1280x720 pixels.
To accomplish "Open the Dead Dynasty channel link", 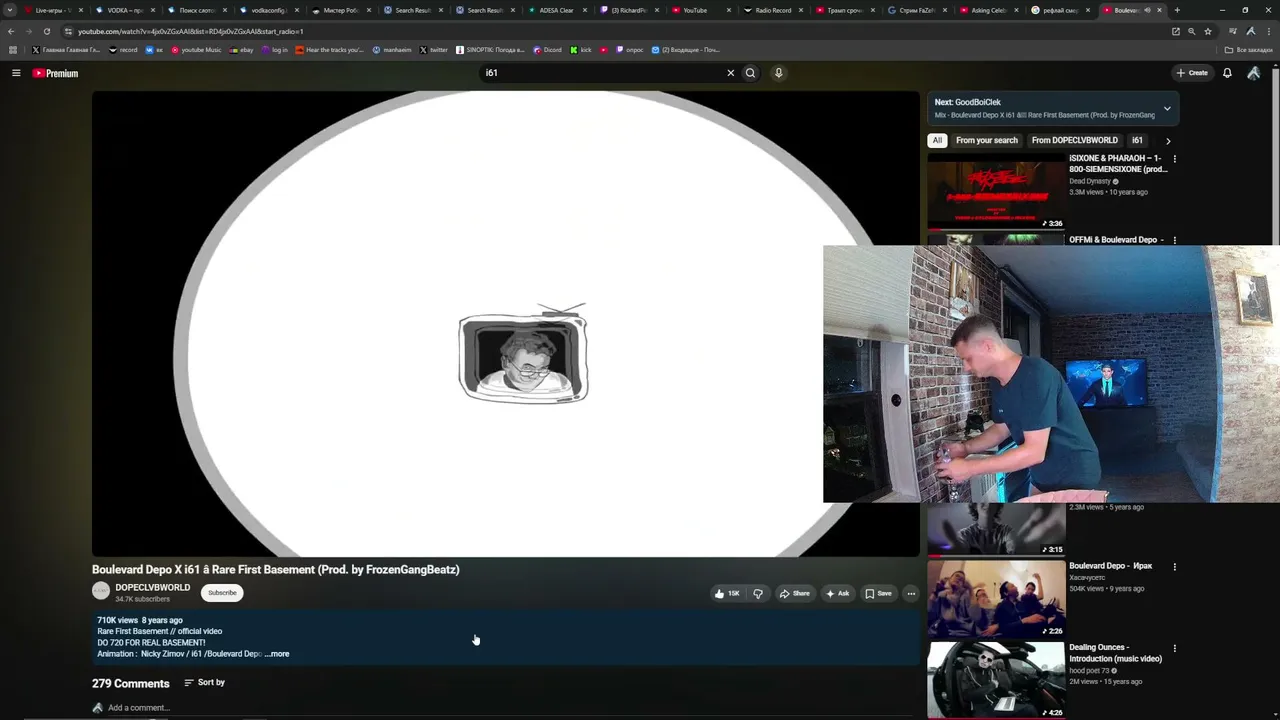I will pyautogui.click(x=1090, y=181).
